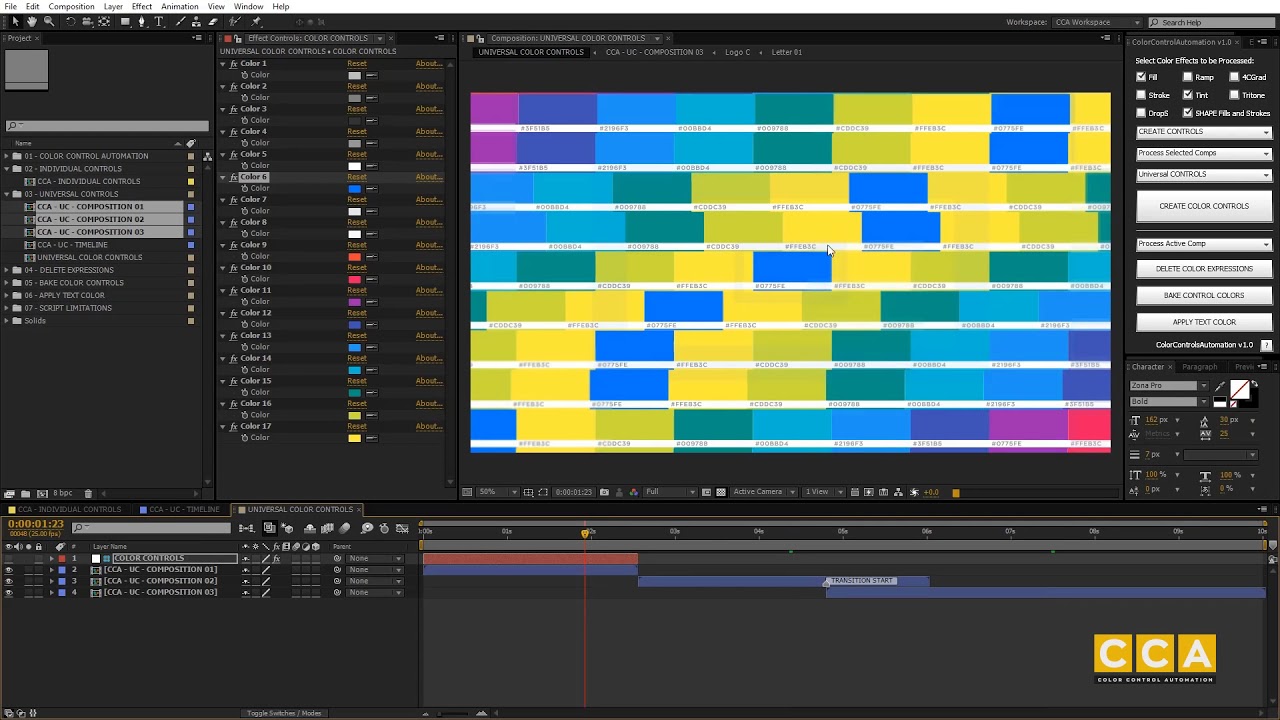Click the BAKE CONTROL COLORS button
This screenshot has height=720, width=1280.
click(x=1204, y=295)
